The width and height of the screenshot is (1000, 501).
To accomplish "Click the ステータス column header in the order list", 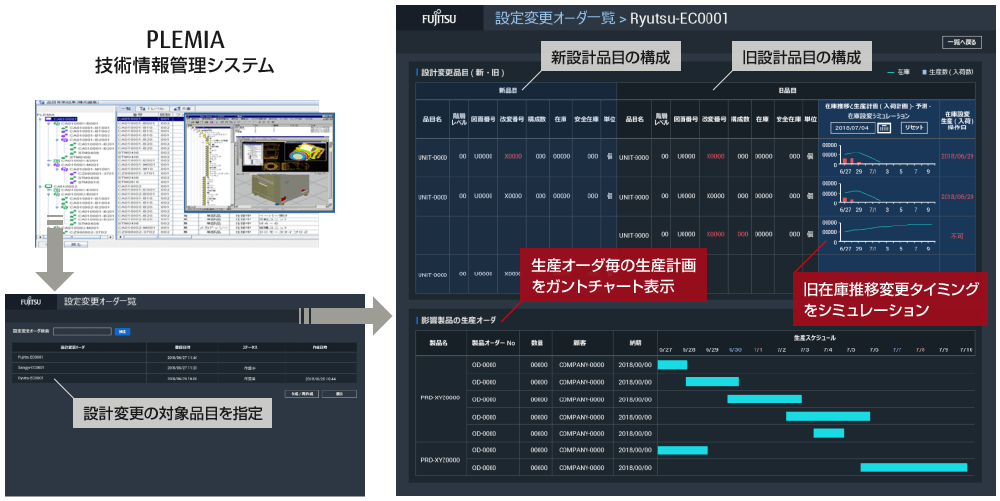I will pyautogui.click(x=250, y=347).
